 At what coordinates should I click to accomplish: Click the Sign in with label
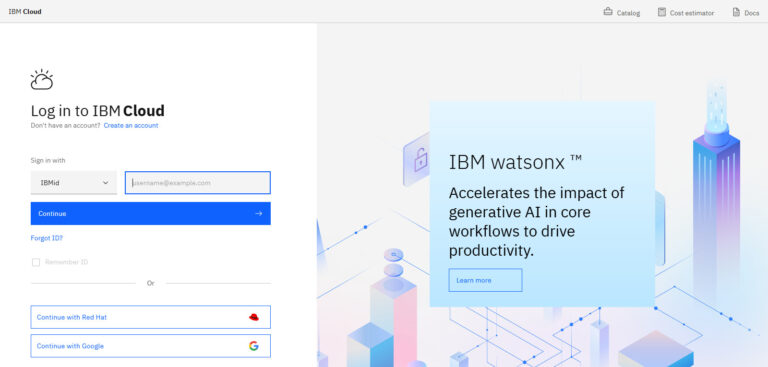pos(48,161)
